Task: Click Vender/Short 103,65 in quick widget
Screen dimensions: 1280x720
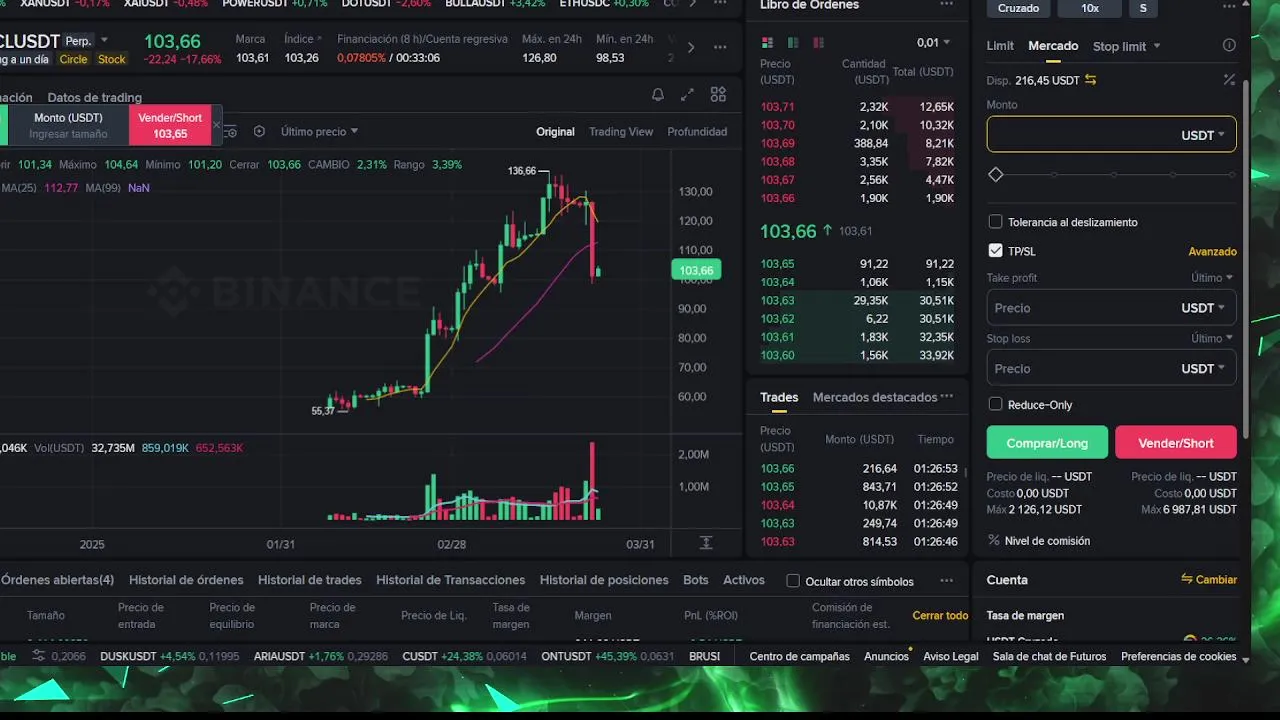Action: [170, 125]
